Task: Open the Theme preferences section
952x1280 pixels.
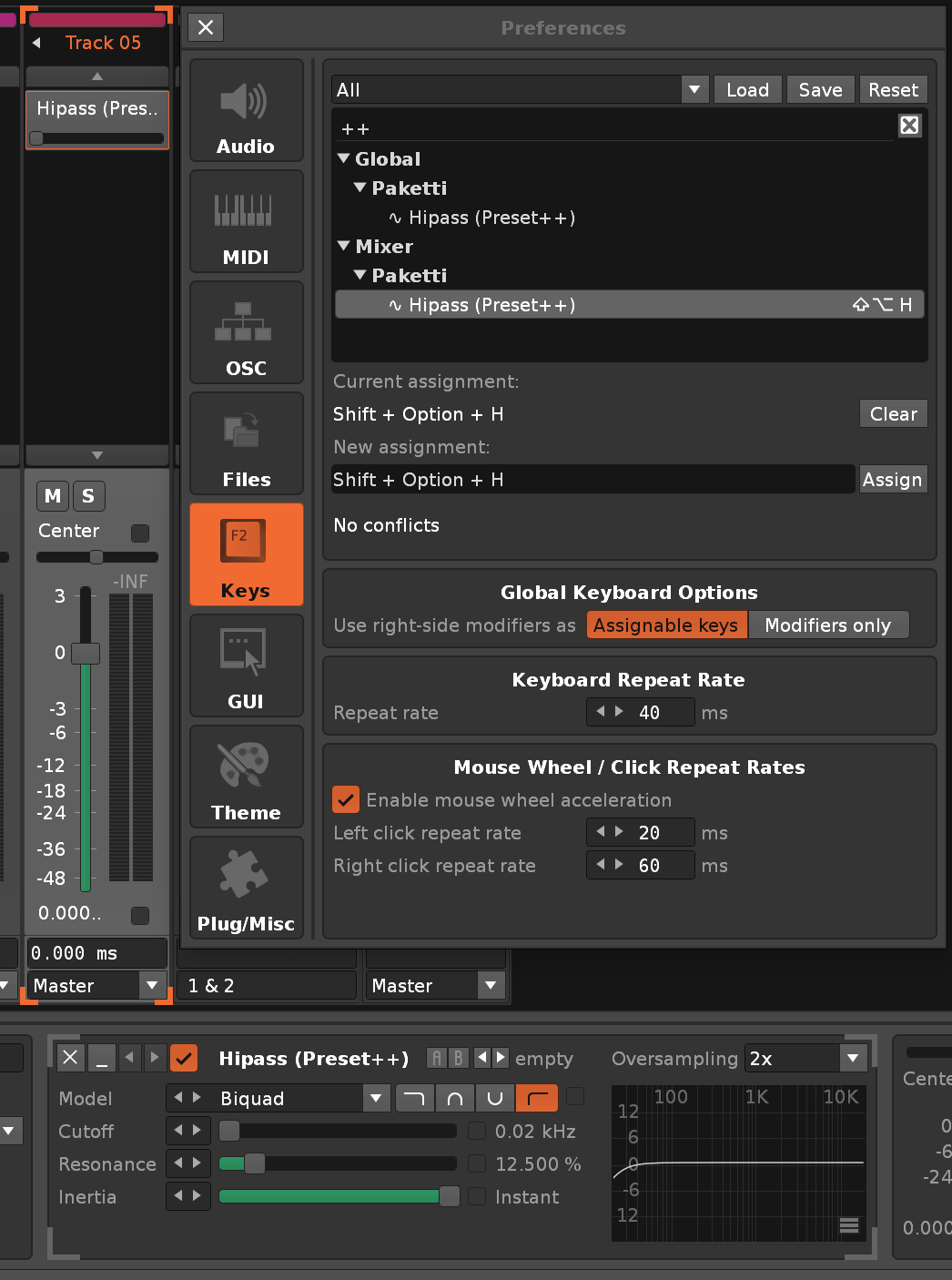Action: coord(246,777)
